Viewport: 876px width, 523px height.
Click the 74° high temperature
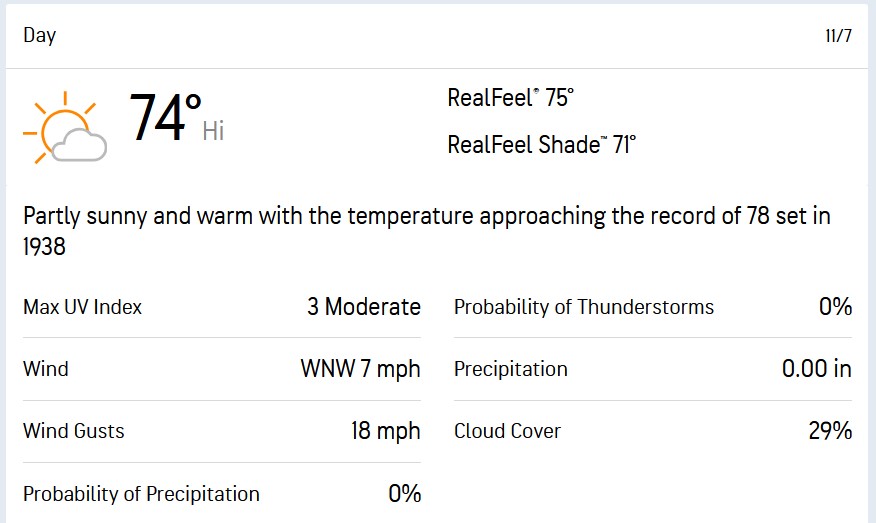(x=165, y=118)
